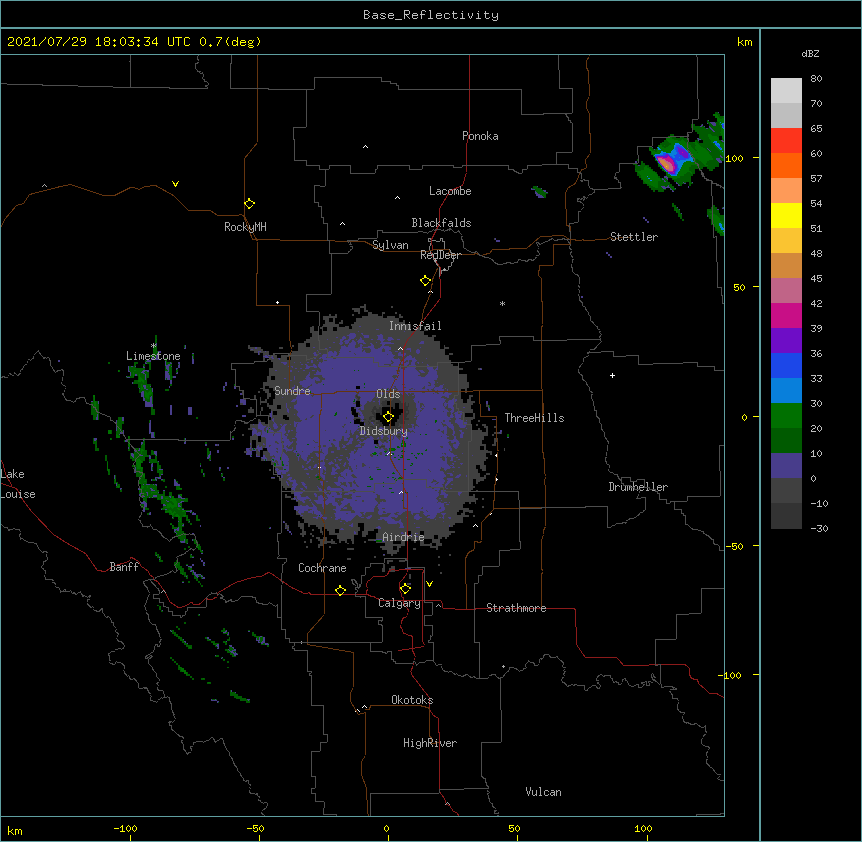Click the Limestone label
Screen dimensions: 862x842
pos(153,356)
